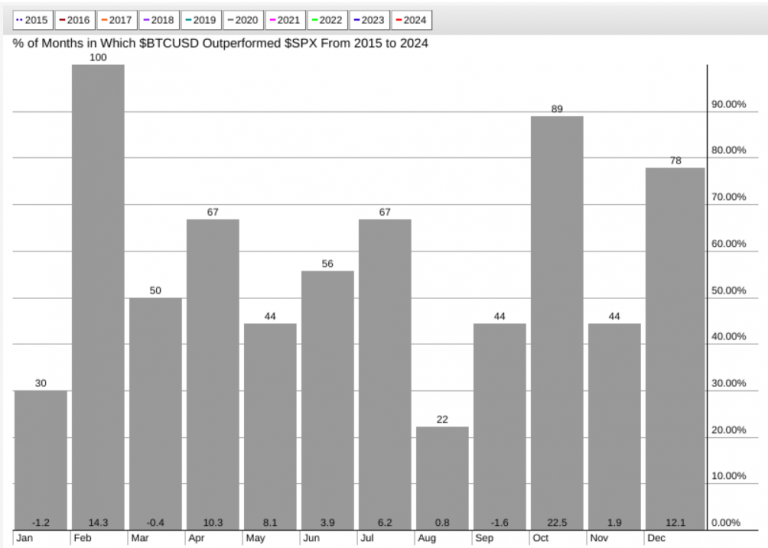
Task: Click the May month axis label
Action: pos(255,538)
